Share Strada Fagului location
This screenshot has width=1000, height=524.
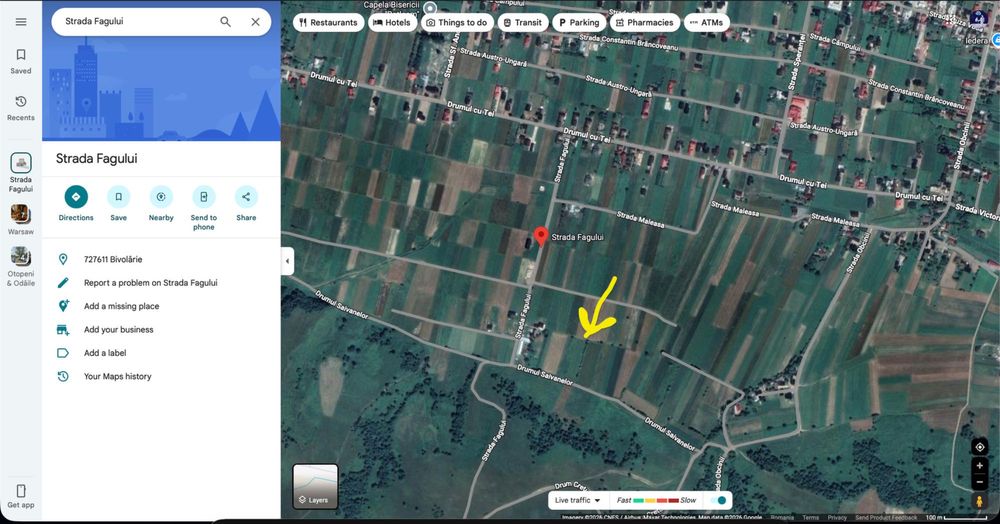pyautogui.click(x=246, y=203)
